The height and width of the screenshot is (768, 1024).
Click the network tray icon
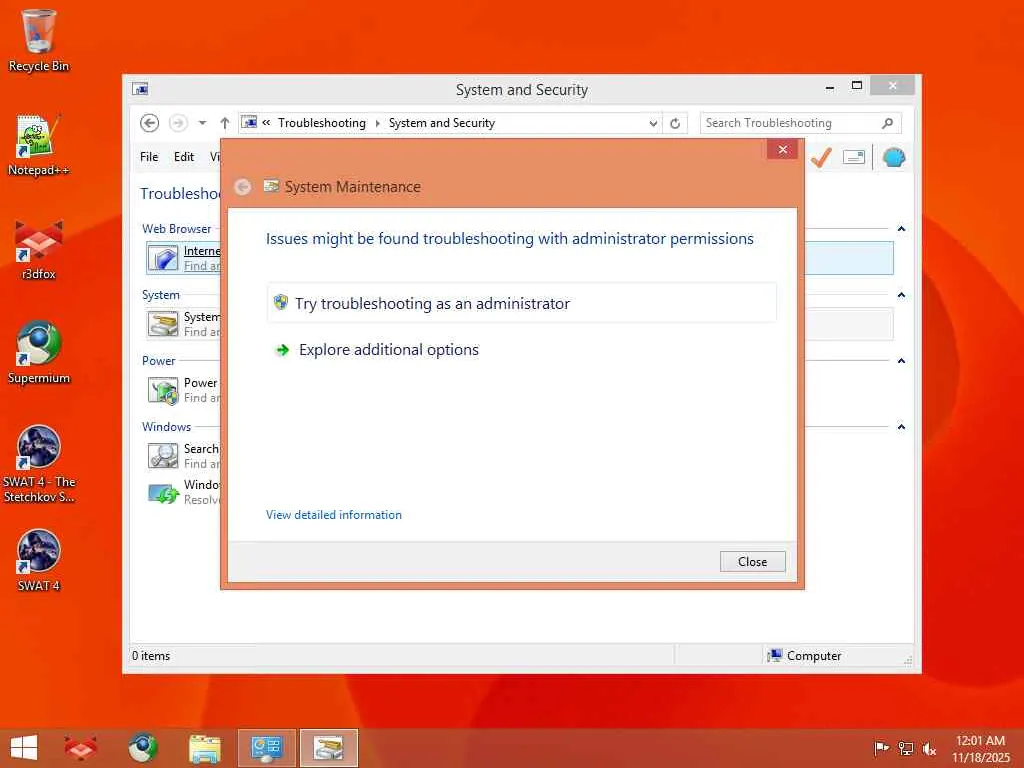[x=906, y=748]
